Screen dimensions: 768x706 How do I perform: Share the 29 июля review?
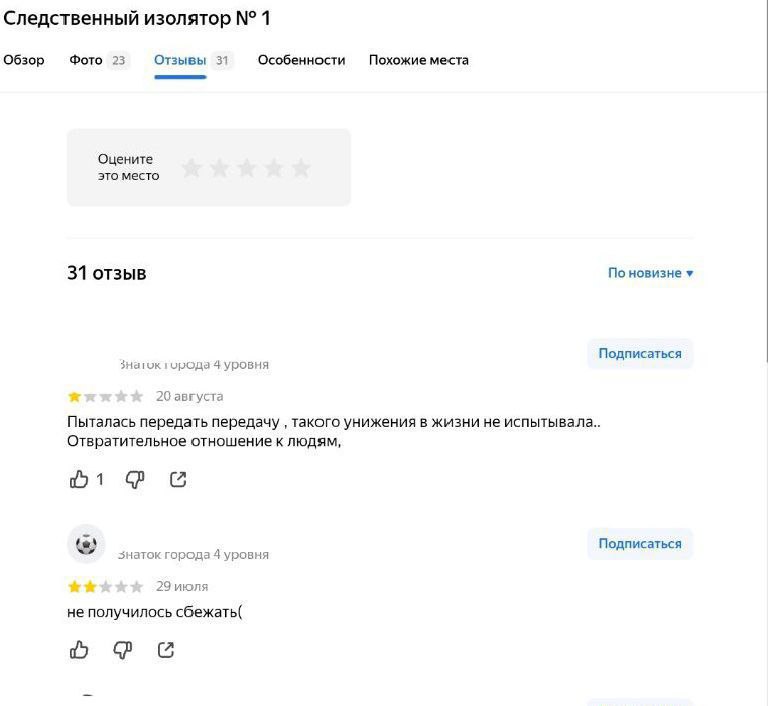point(166,651)
